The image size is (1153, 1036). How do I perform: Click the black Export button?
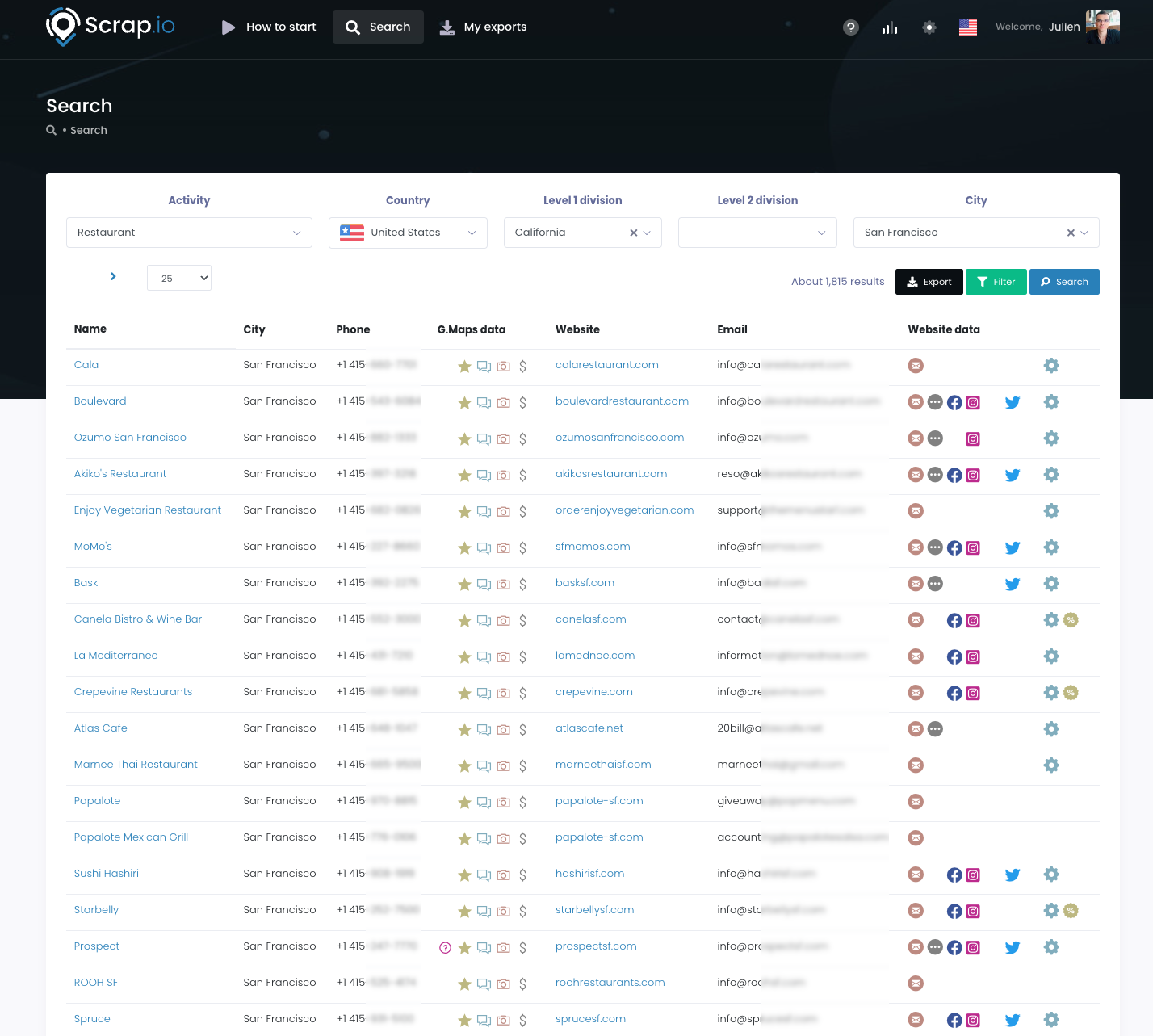click(x=929, y=282)
